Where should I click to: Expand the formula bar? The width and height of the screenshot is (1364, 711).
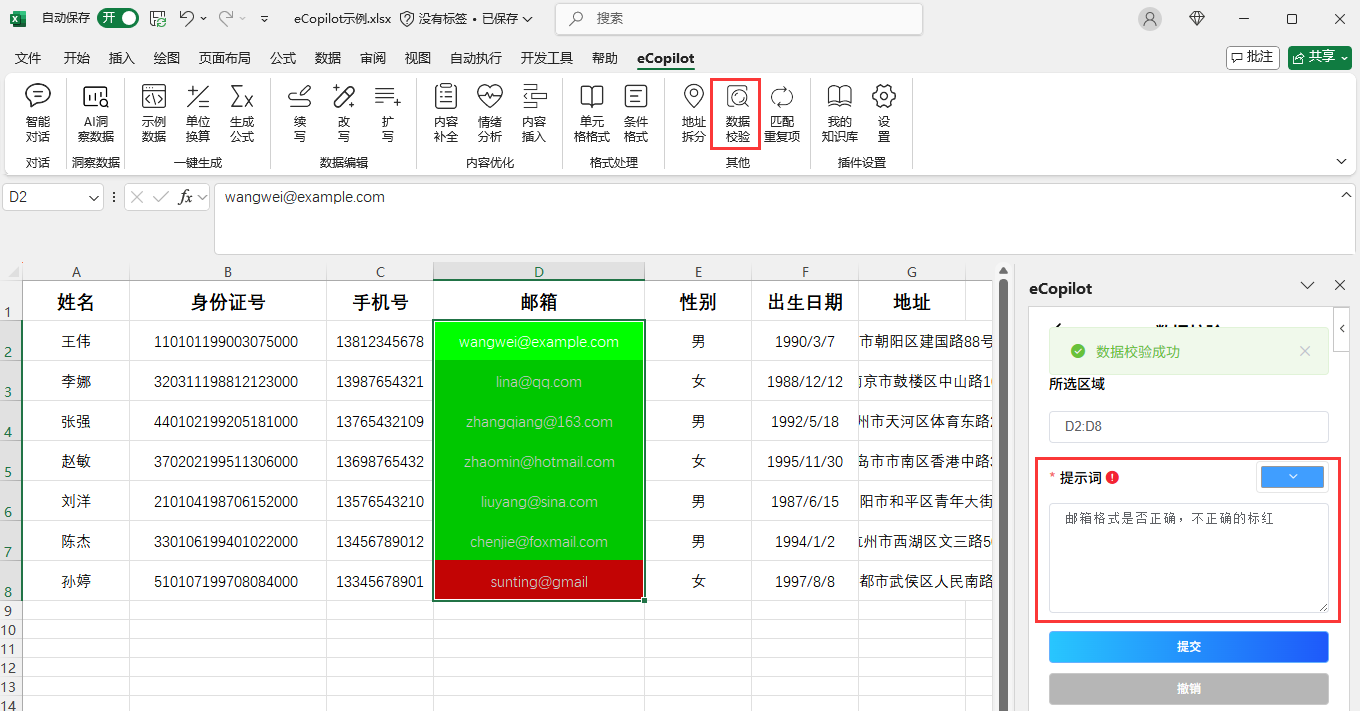tap(1346, 195)
